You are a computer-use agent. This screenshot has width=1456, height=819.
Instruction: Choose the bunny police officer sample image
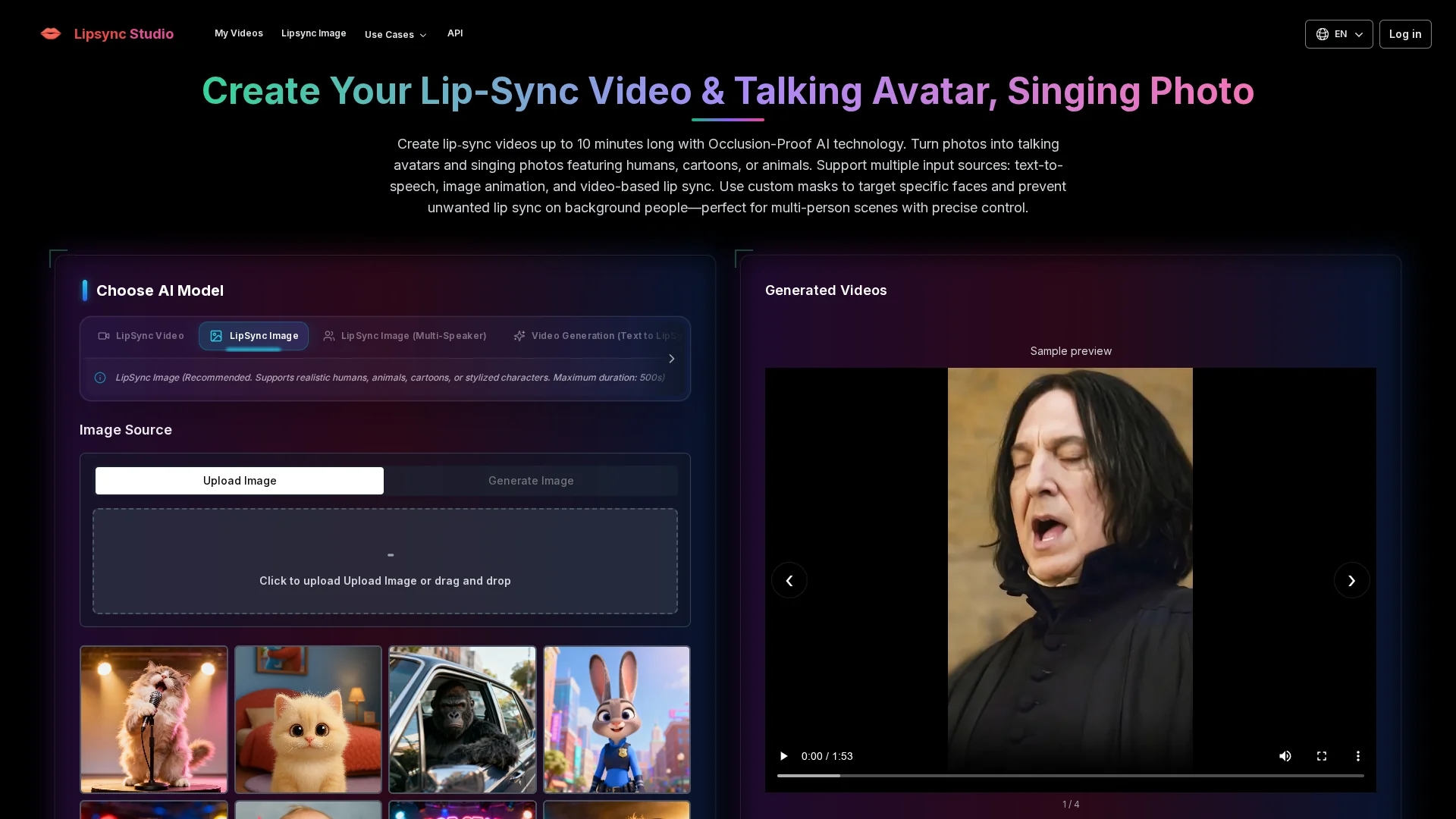(x=617, y=720)
